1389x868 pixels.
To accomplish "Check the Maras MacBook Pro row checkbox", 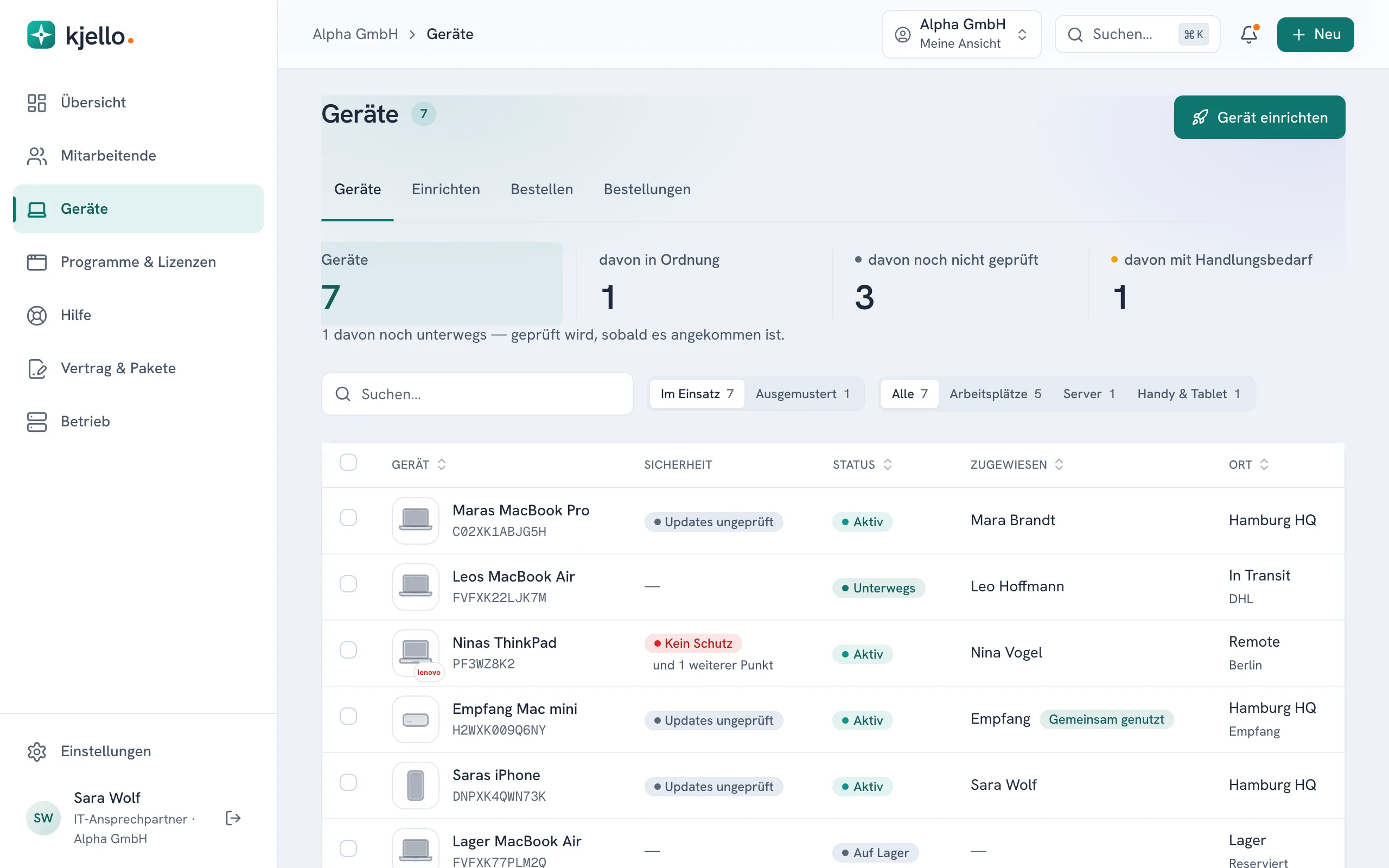I will 348,518.
